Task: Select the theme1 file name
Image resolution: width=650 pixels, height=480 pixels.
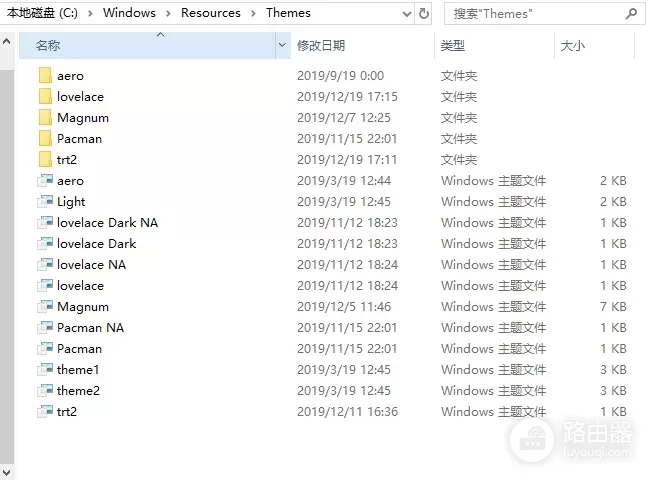Action: 78,369
